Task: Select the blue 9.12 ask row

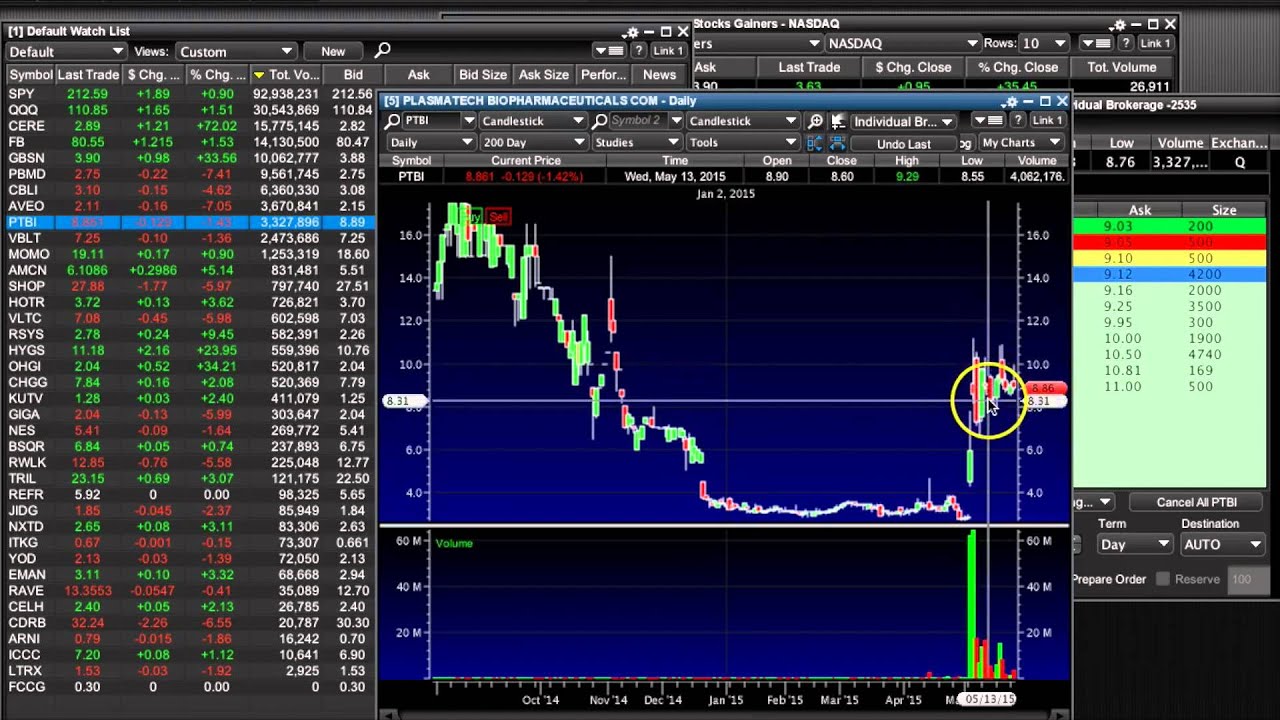Action: coord(1169,274)
